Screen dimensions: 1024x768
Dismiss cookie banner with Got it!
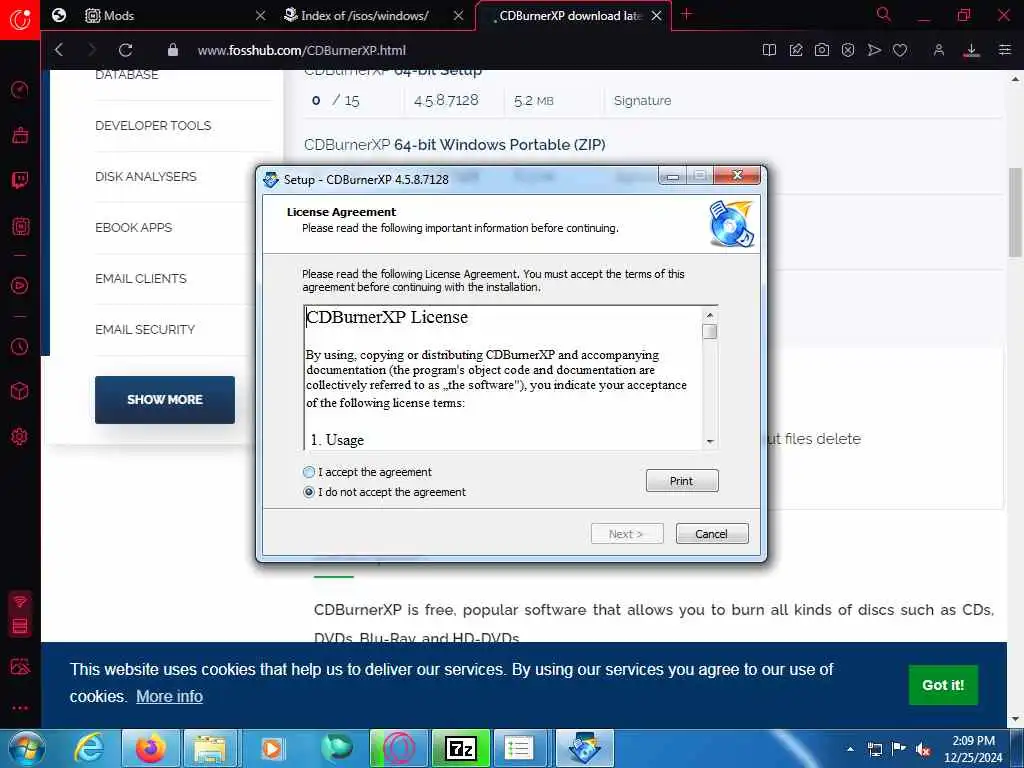coord(943,685)
